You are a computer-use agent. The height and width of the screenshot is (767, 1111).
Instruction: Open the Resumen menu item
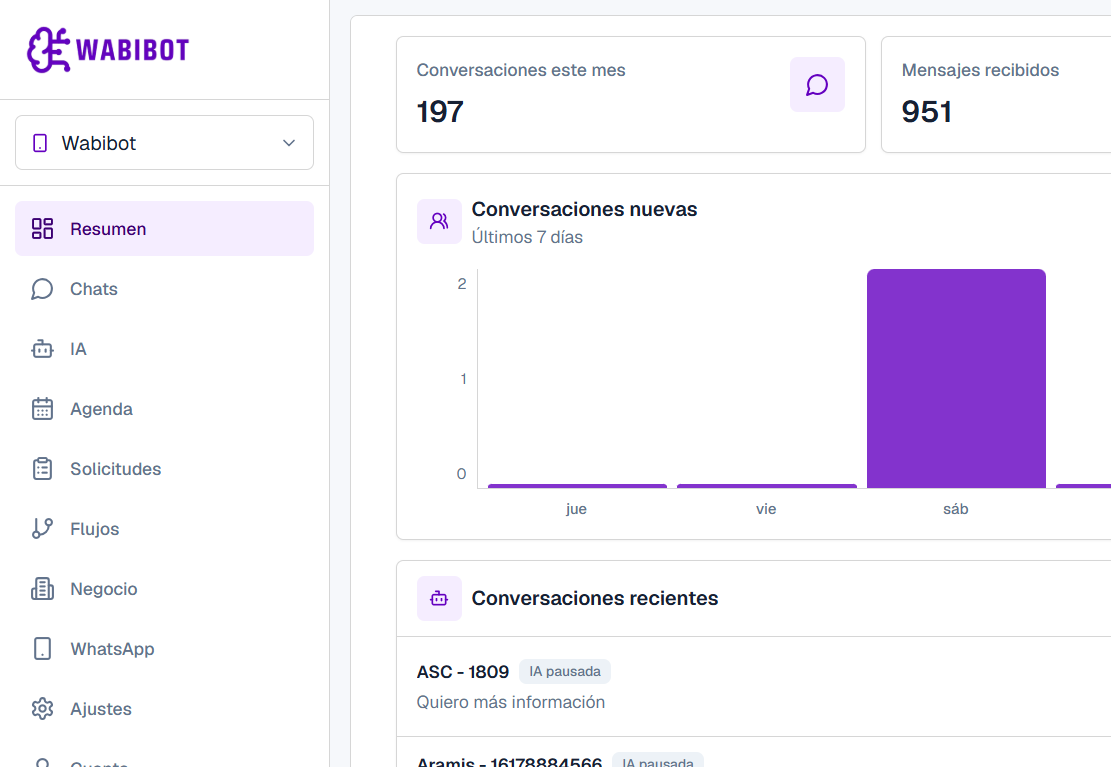[164, 228]
